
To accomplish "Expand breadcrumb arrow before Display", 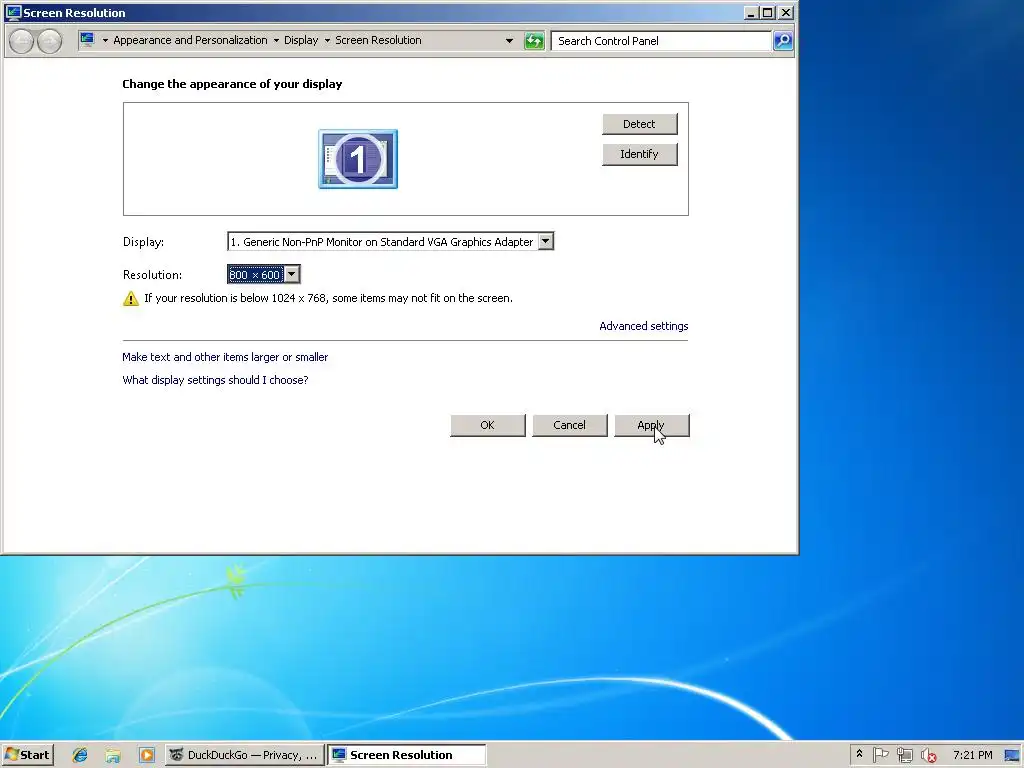I will pos(276,40).
